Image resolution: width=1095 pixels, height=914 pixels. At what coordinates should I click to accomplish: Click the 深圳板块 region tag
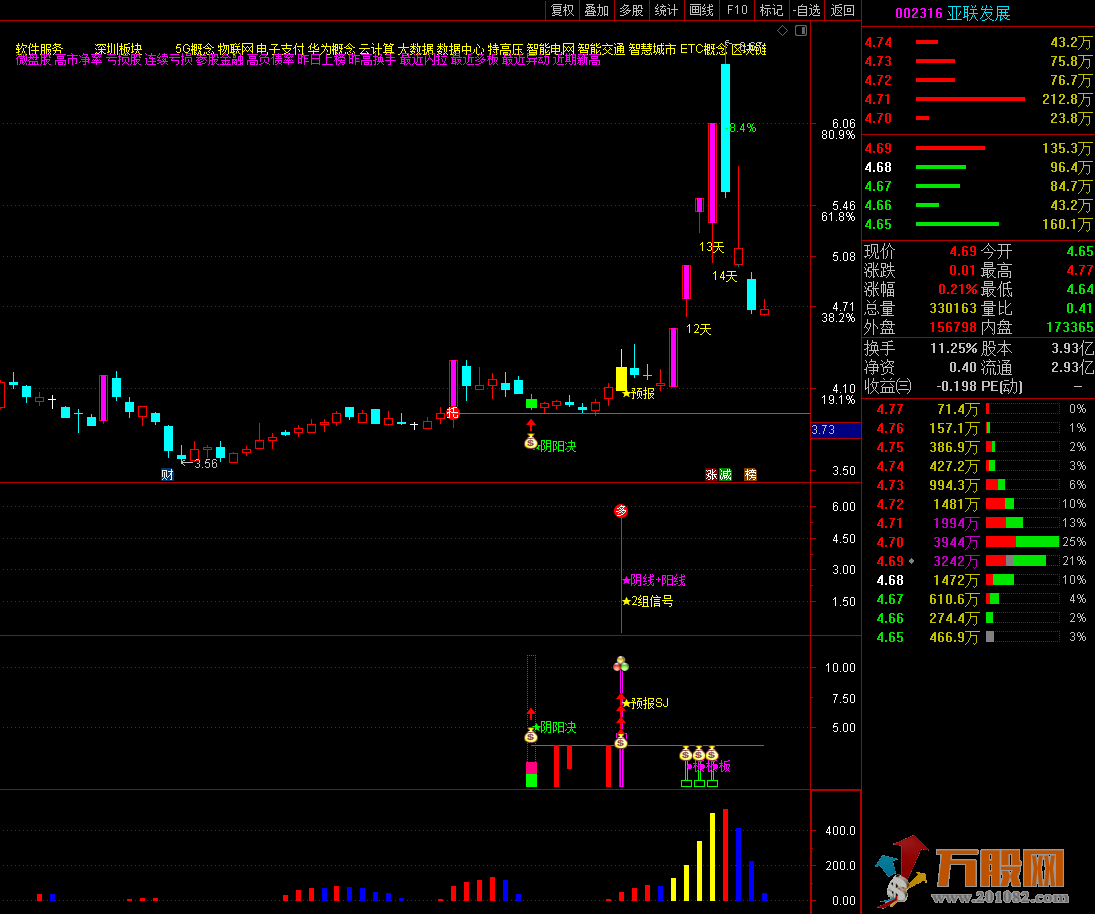118,49
